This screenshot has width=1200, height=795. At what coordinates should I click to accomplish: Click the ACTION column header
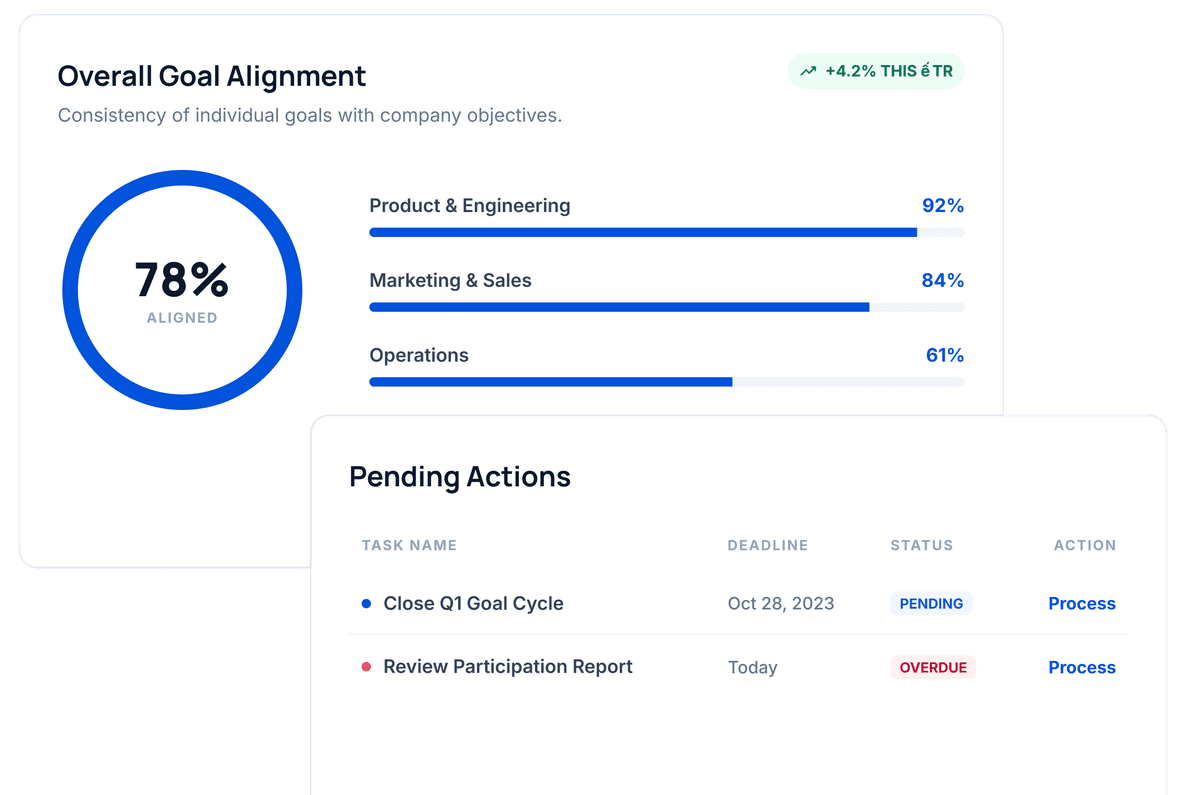[1084, 545]
